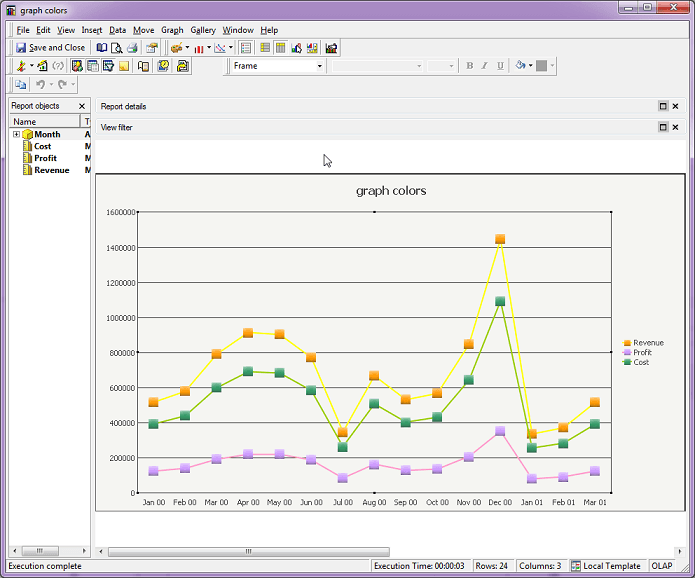The width and height of the screenshot is (695, 578).
Task: Switch to graph view icon
Action: click(x=296, y=48)
